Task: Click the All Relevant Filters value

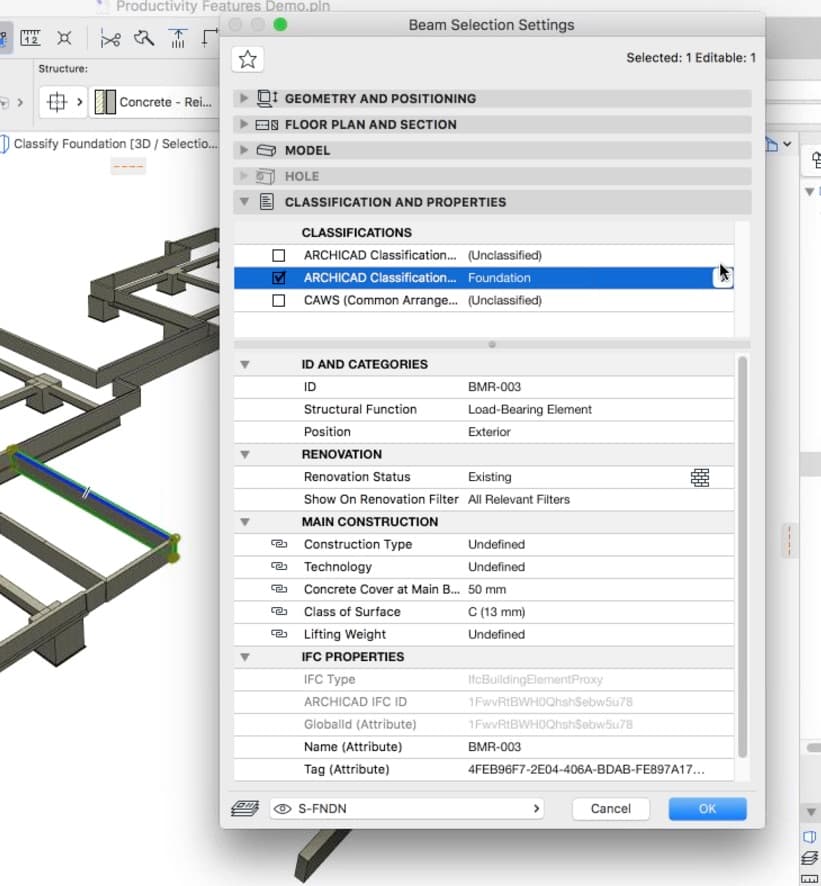Action: tap(519, 500)
